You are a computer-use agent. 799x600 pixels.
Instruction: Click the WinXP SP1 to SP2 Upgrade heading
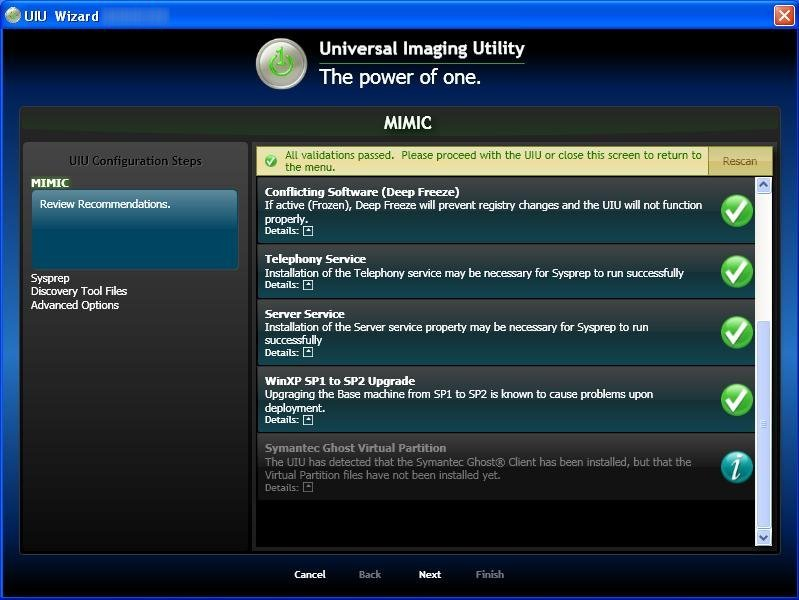pos(340,381)
